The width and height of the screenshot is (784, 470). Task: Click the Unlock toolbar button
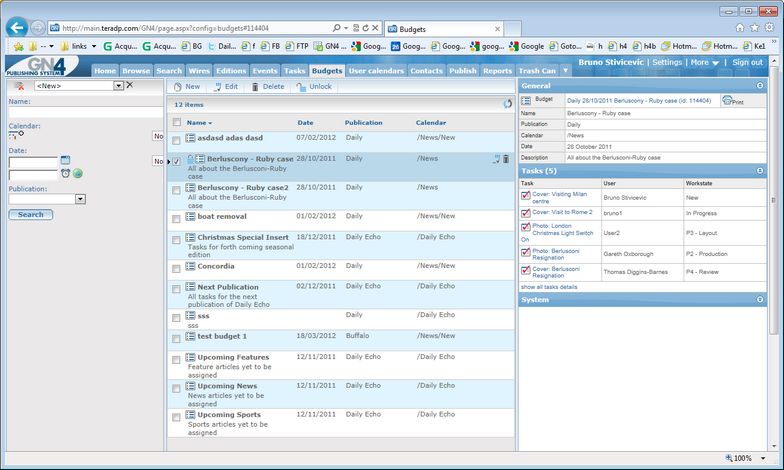314,86
